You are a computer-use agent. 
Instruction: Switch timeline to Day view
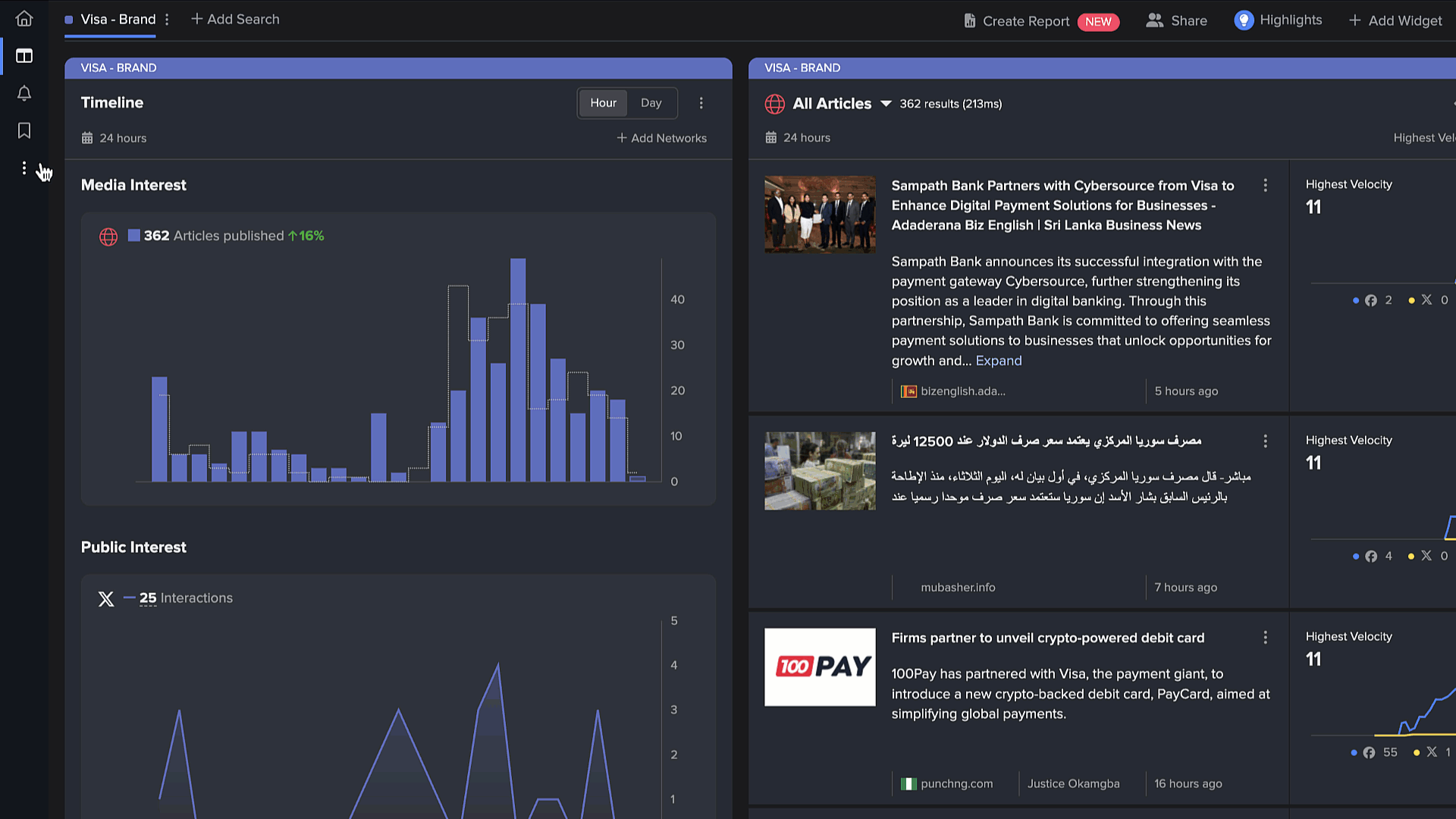pos(651,103)
